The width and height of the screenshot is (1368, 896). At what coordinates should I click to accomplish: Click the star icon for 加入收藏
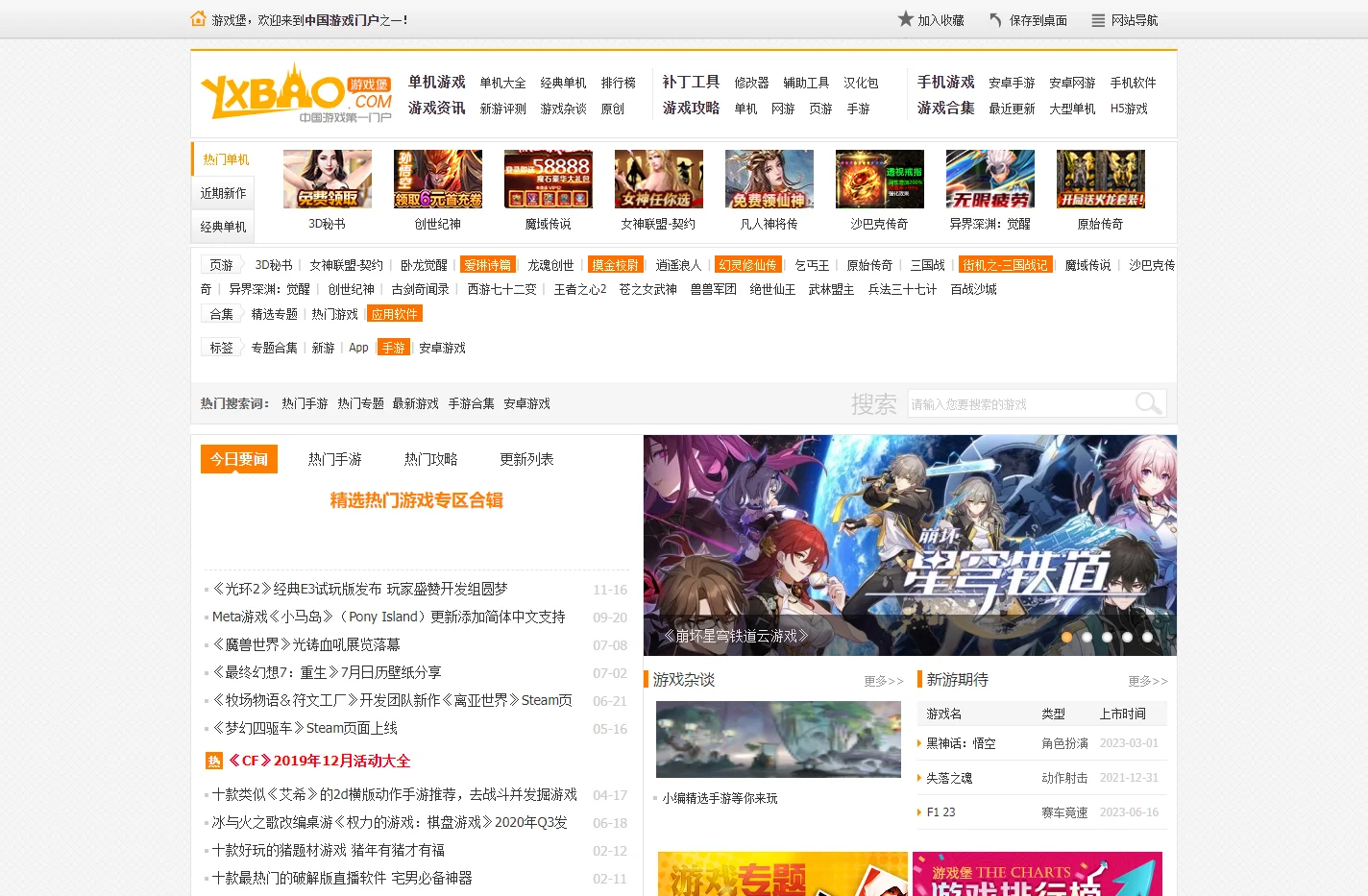[x=905, y=18]
